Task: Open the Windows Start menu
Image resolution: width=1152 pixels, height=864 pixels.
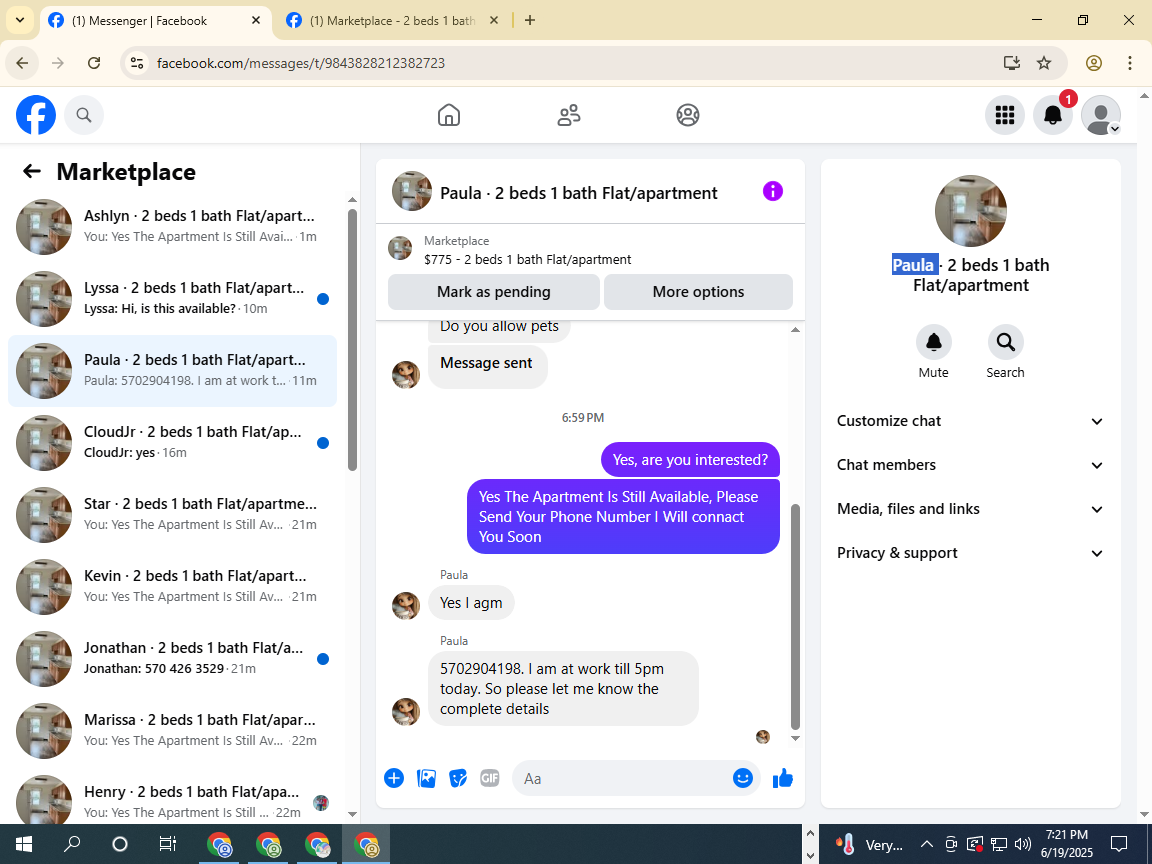Action: (24, 844)
